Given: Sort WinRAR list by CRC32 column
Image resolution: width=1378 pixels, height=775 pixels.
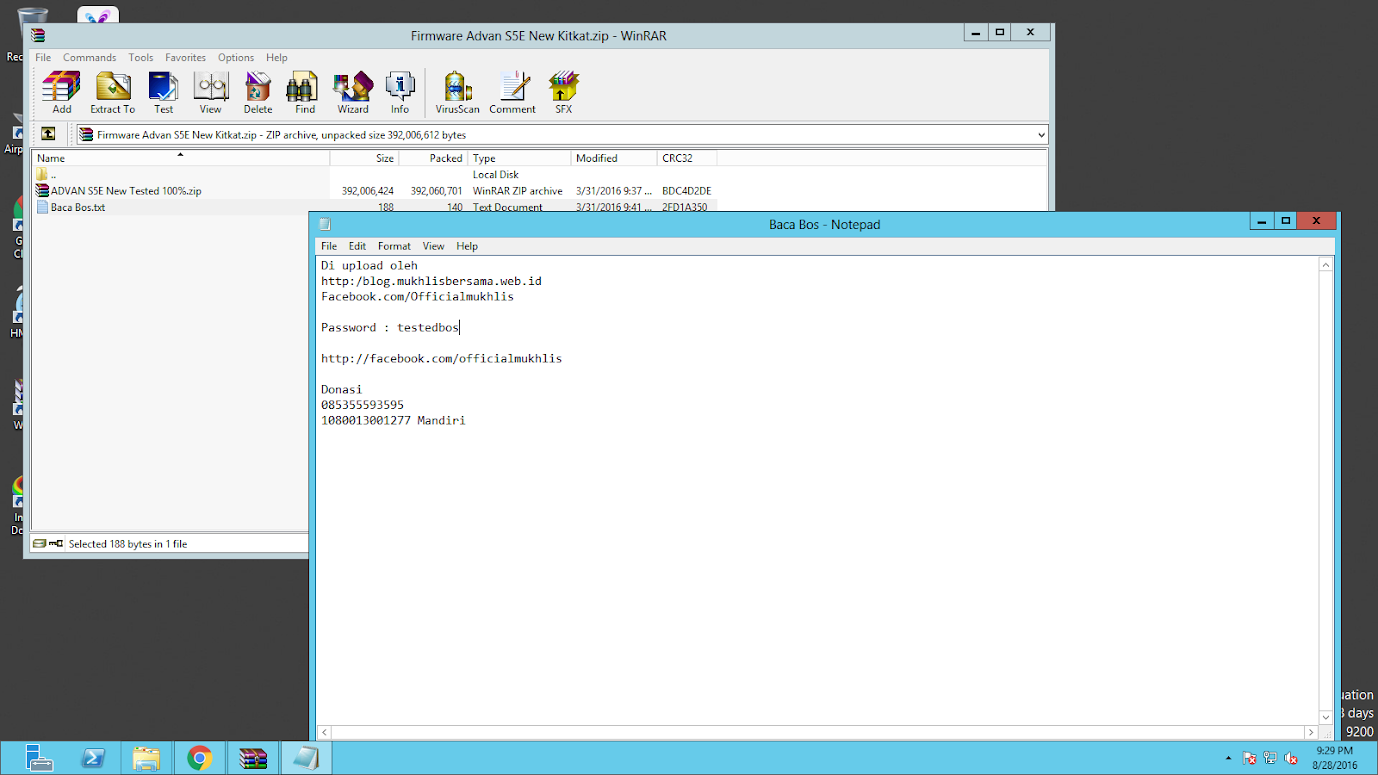Looking at the screenshot, I should (687, 158).
